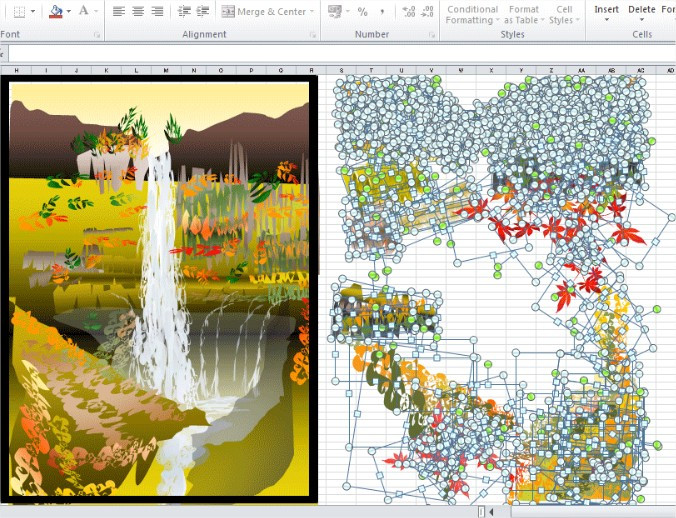Screen dimensions: 676x518
Task: Select column L header
Action: click(136, 70)
